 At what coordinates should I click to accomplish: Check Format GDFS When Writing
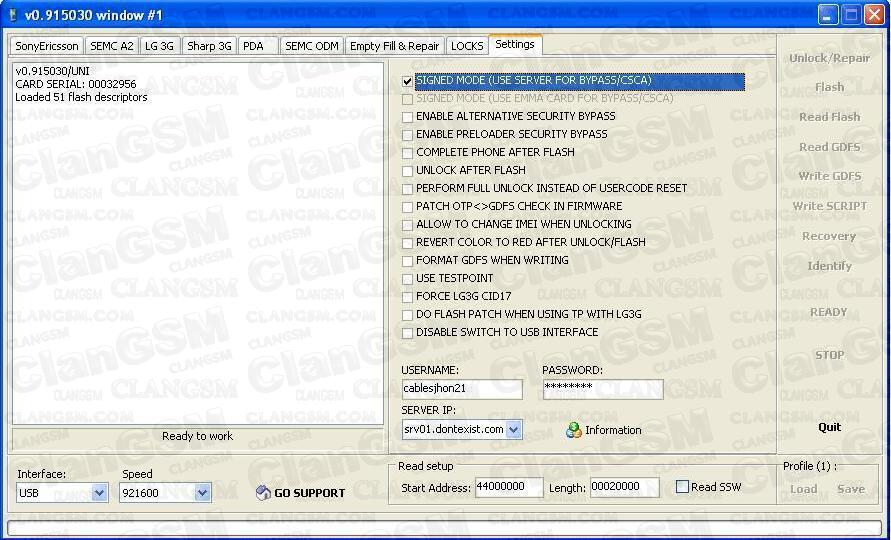point(407,261)
